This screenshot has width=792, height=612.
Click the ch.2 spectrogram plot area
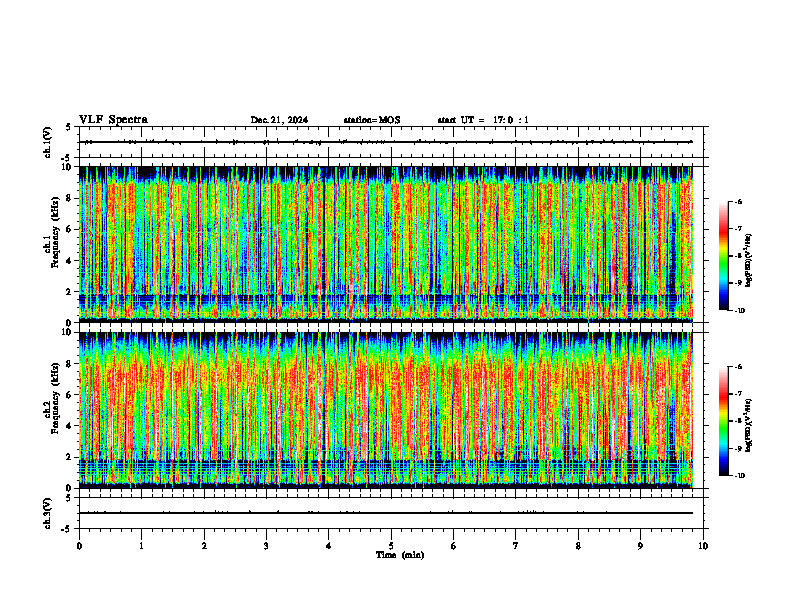(386, 410)
